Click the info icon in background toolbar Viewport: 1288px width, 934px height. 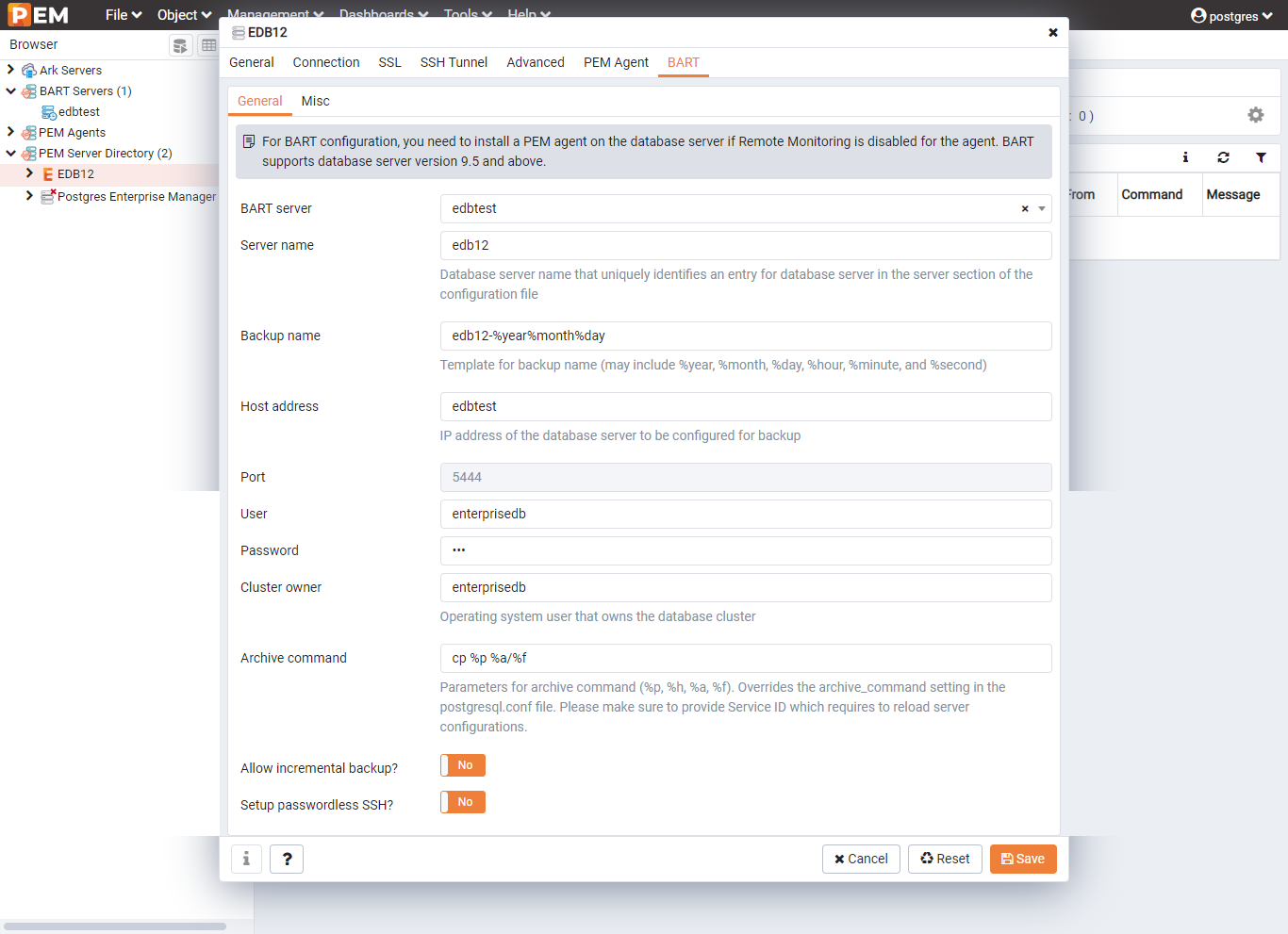pos(1185,157)
